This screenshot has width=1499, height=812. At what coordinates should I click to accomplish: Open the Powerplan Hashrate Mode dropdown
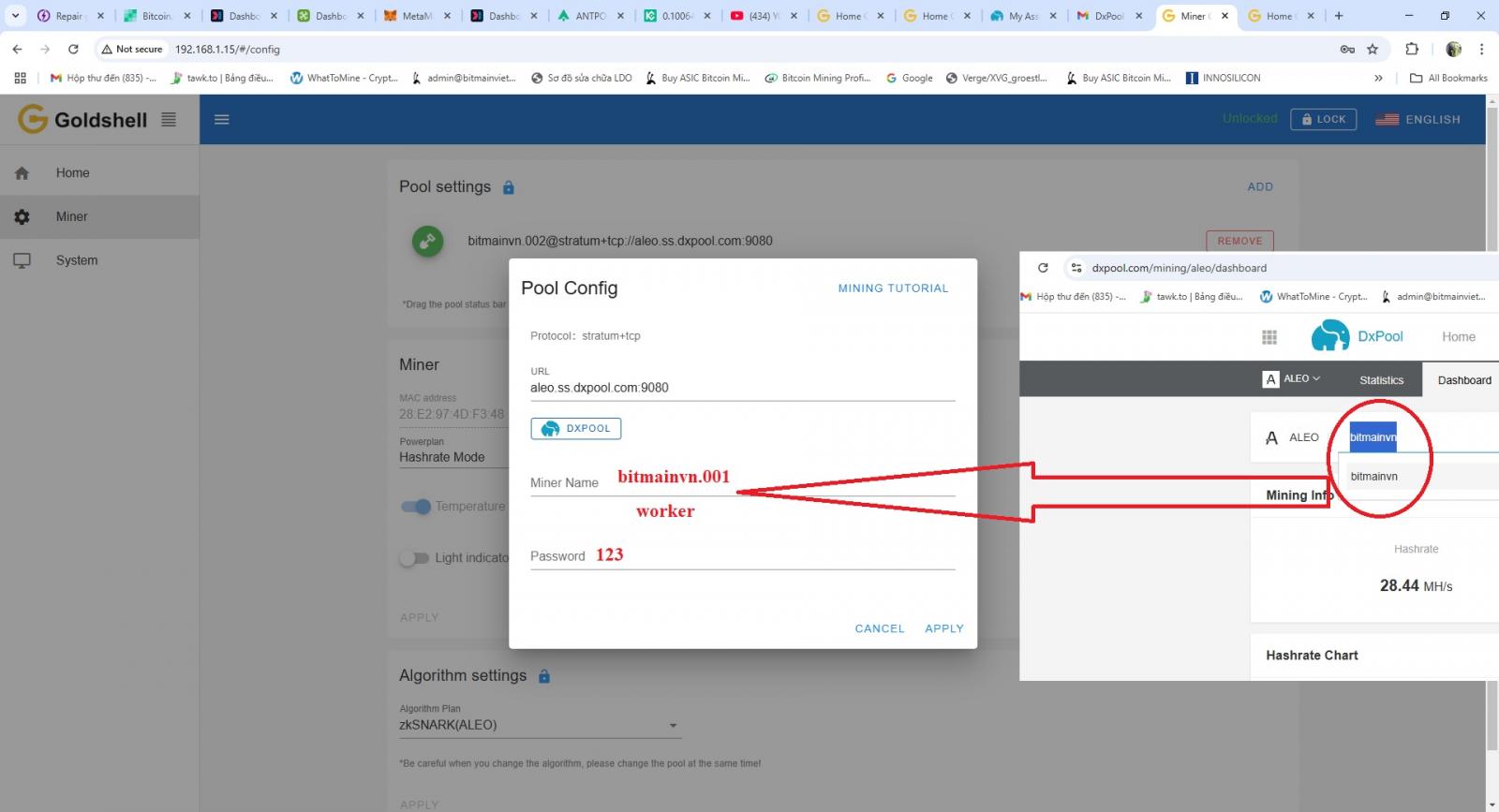[x=453, y=457]
